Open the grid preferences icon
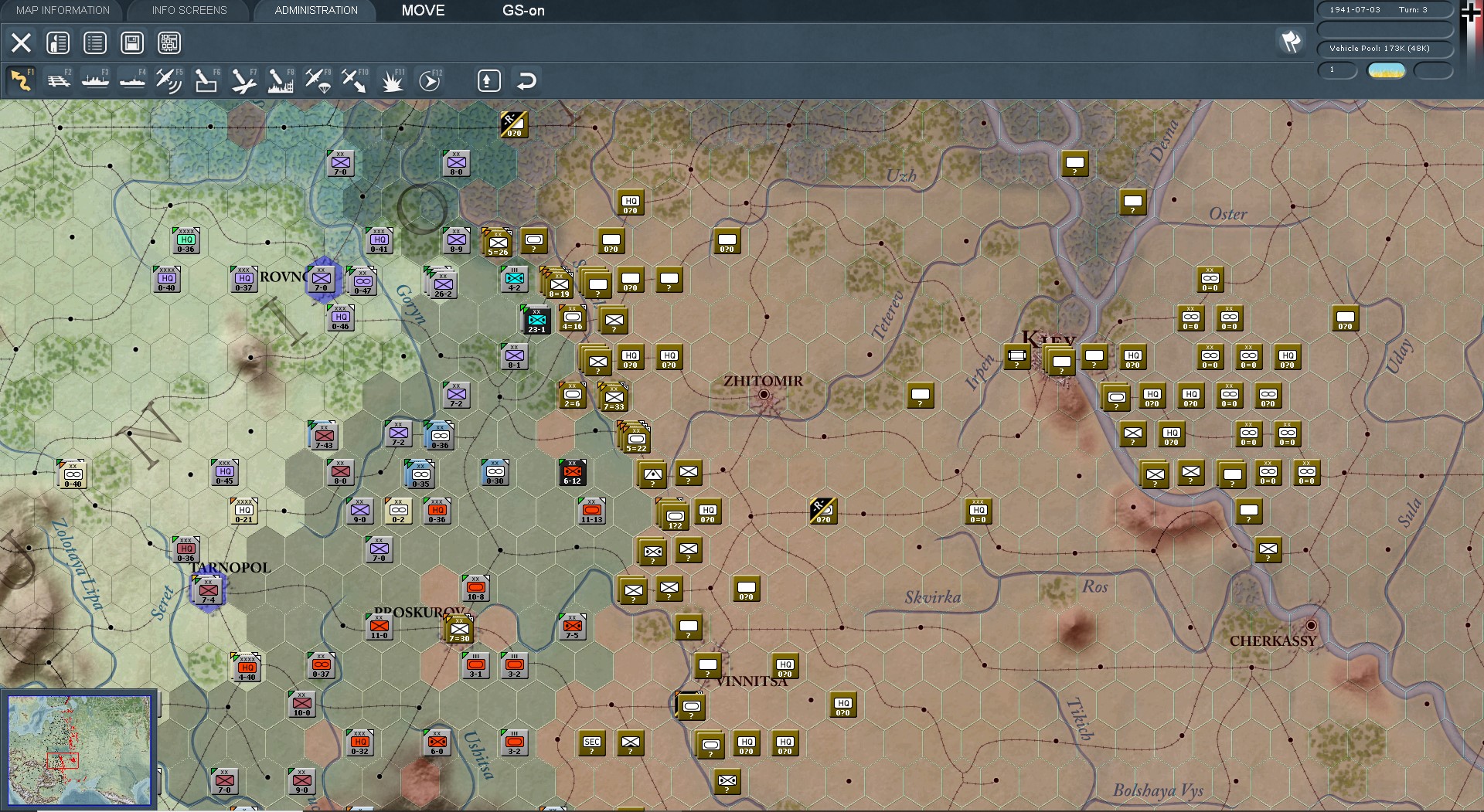 pos(169,42)
